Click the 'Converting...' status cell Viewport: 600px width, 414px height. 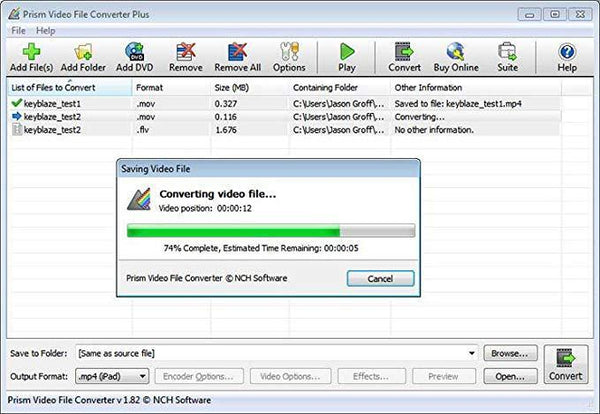[x=419, y=117]
